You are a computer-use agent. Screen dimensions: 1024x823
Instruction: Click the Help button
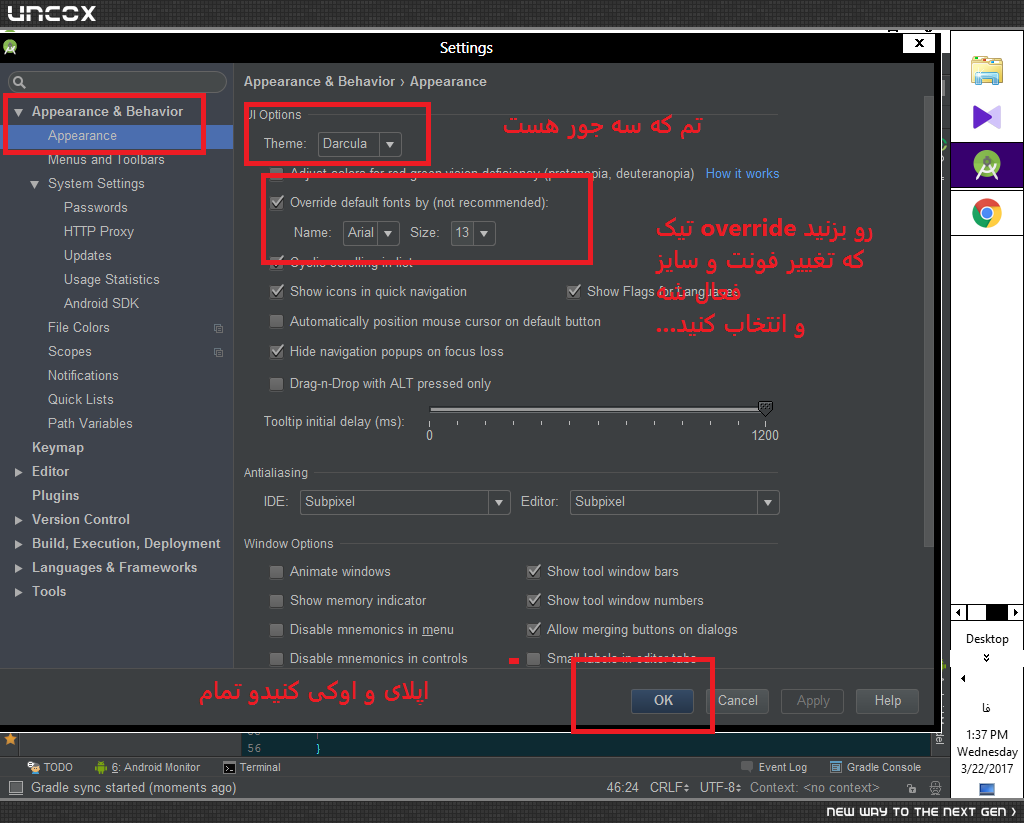[x=888, y=701]
